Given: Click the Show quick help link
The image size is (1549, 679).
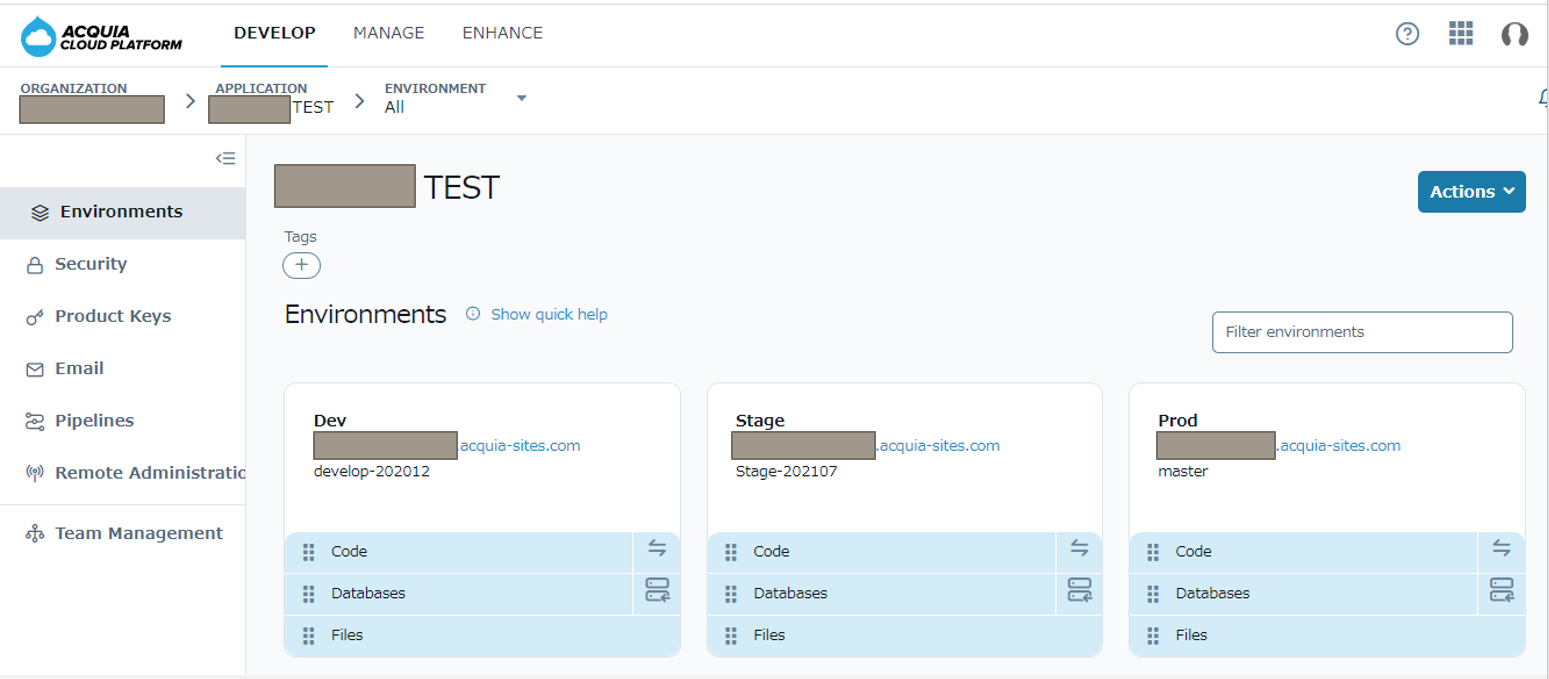Looking at the screenshot, I should (549, 314).
